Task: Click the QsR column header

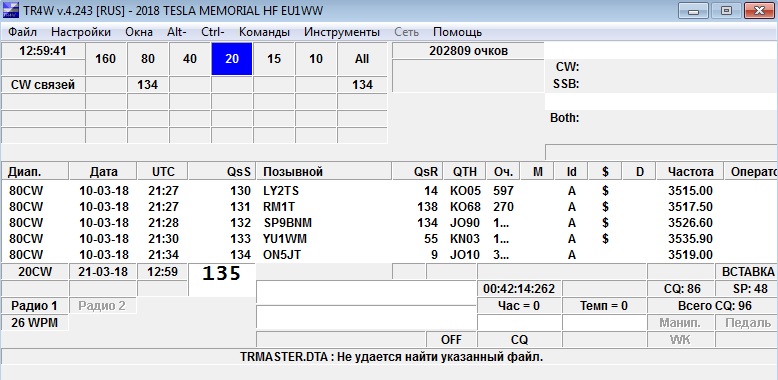Action: pyautogui.click(x=417, y=172)
